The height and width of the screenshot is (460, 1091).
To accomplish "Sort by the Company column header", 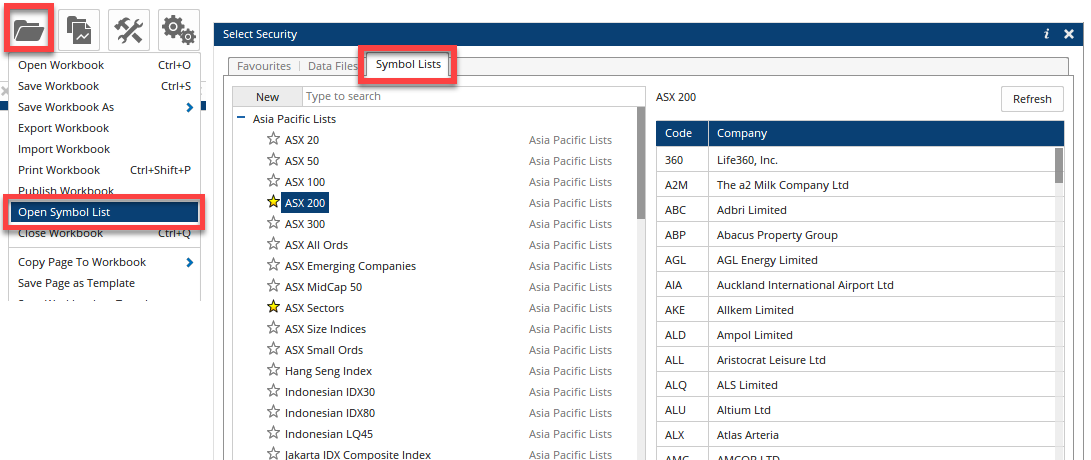I will coord(886,133).
